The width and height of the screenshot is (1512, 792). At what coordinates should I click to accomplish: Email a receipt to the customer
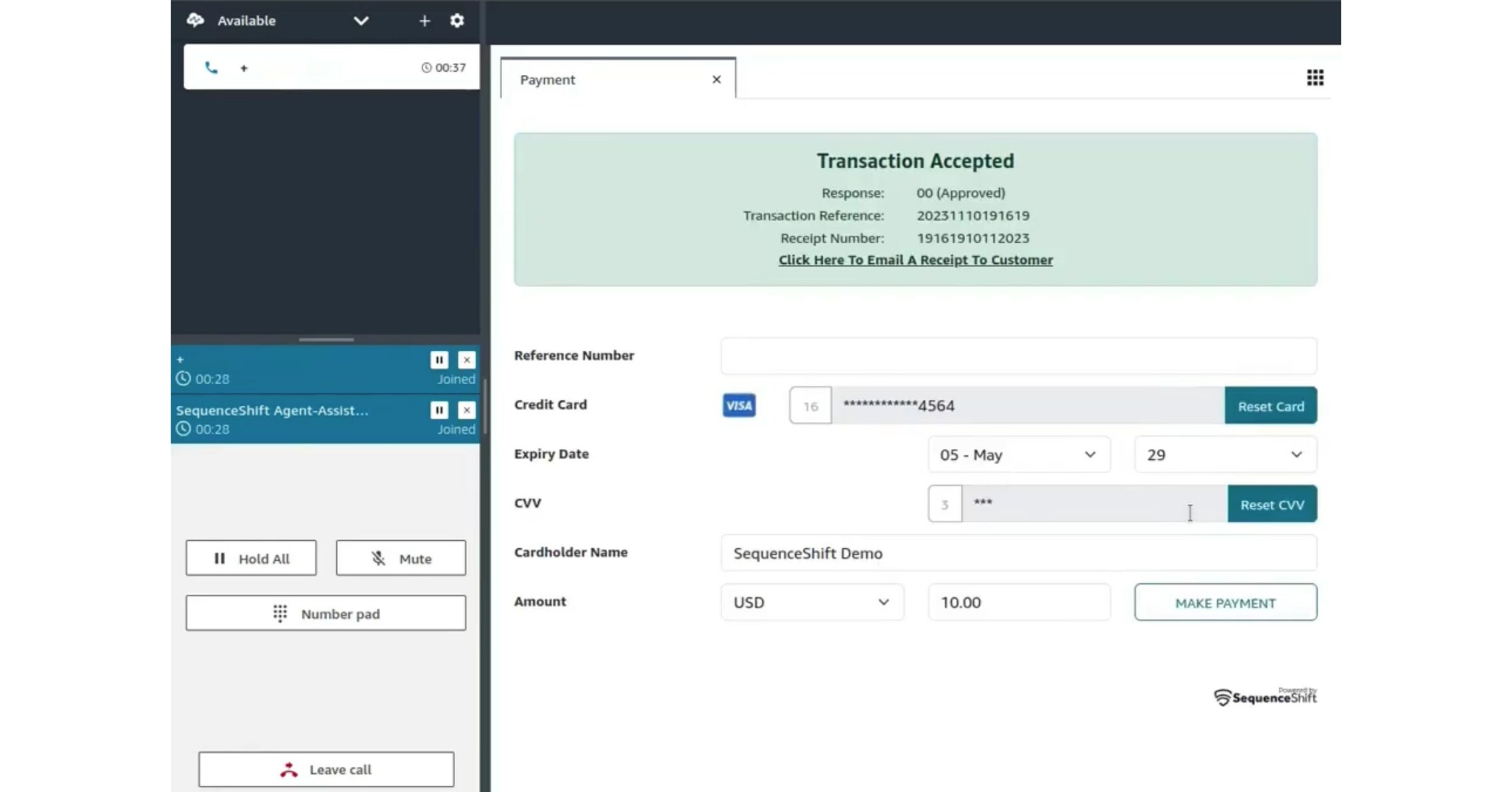(x=915, y=260)
